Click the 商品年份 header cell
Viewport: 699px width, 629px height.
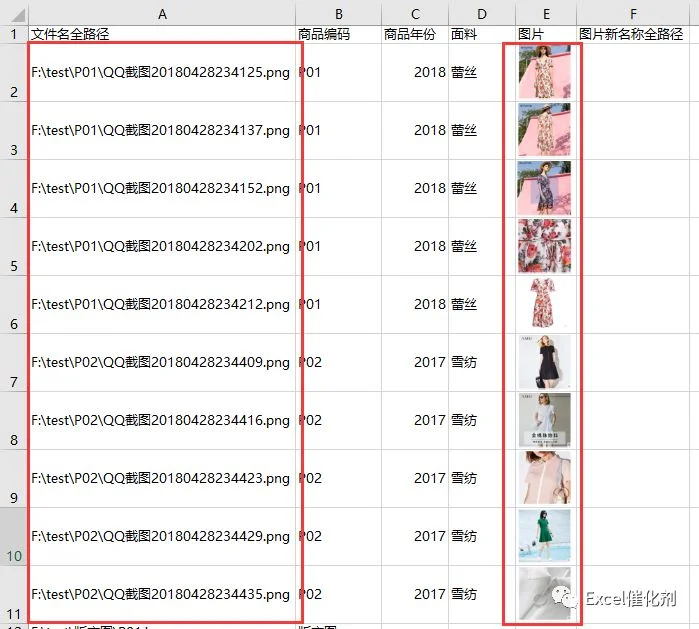pyautogui.click(x=415, y=34)
